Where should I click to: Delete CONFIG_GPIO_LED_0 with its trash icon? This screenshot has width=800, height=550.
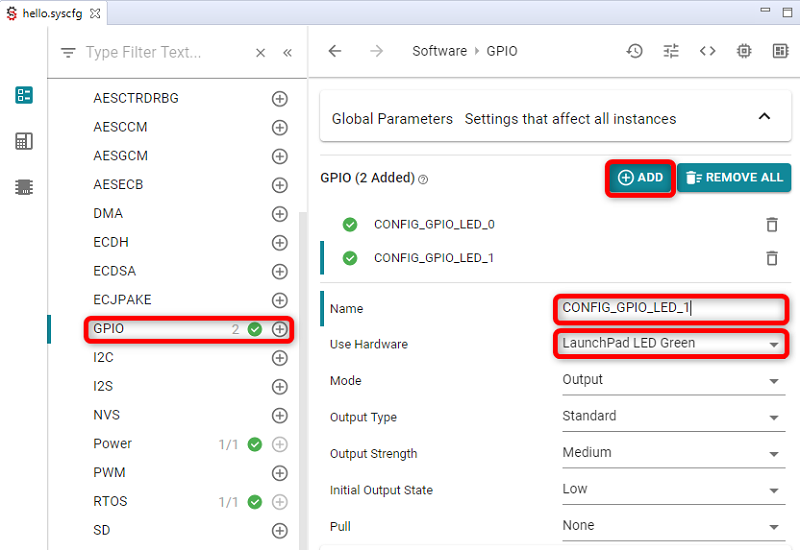(x=772, y=225)
